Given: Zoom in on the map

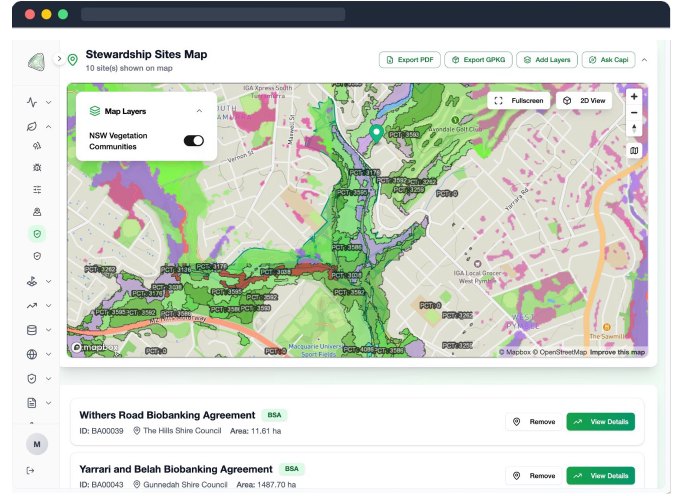Looking at the screenshot, I should 634,97.
